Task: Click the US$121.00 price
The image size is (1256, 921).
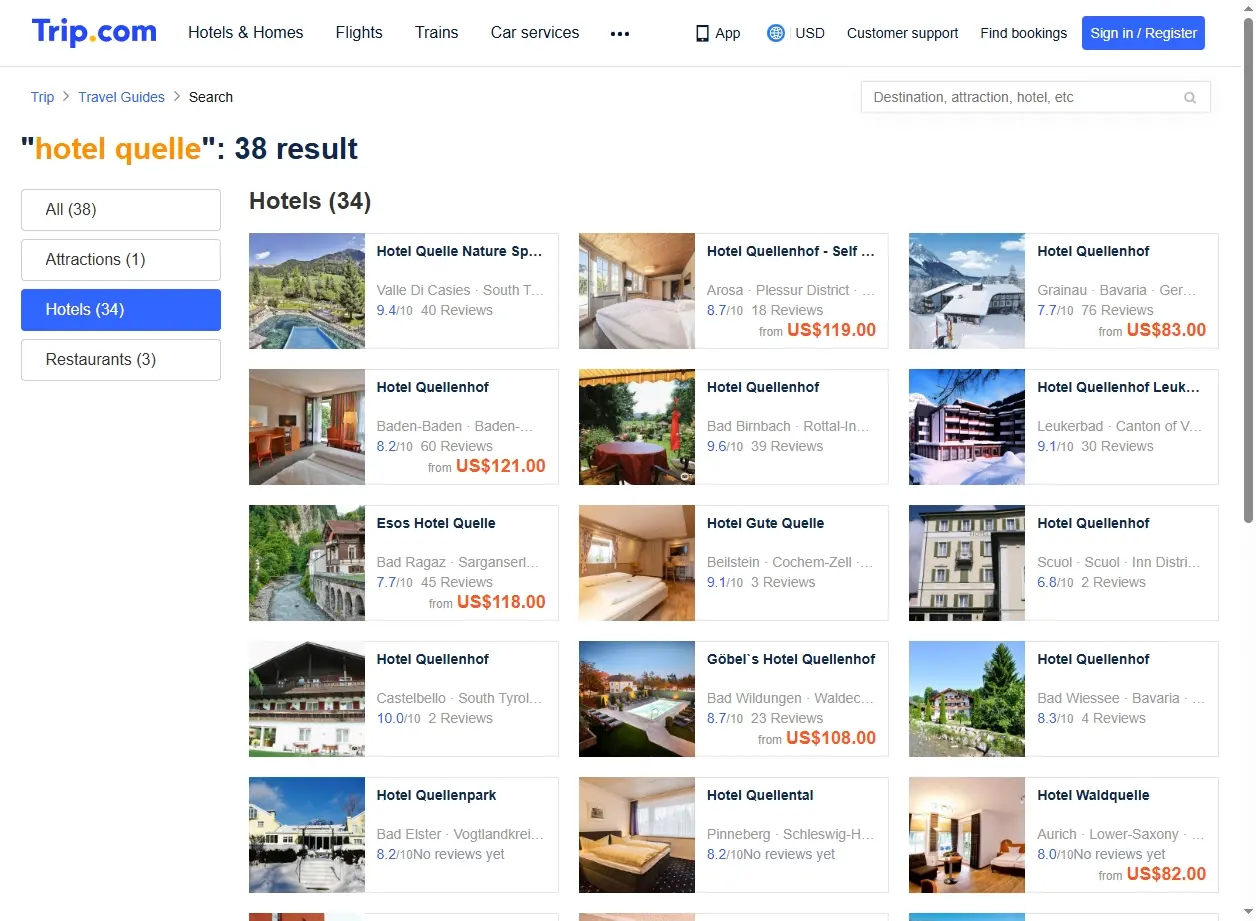Action: 501,467
